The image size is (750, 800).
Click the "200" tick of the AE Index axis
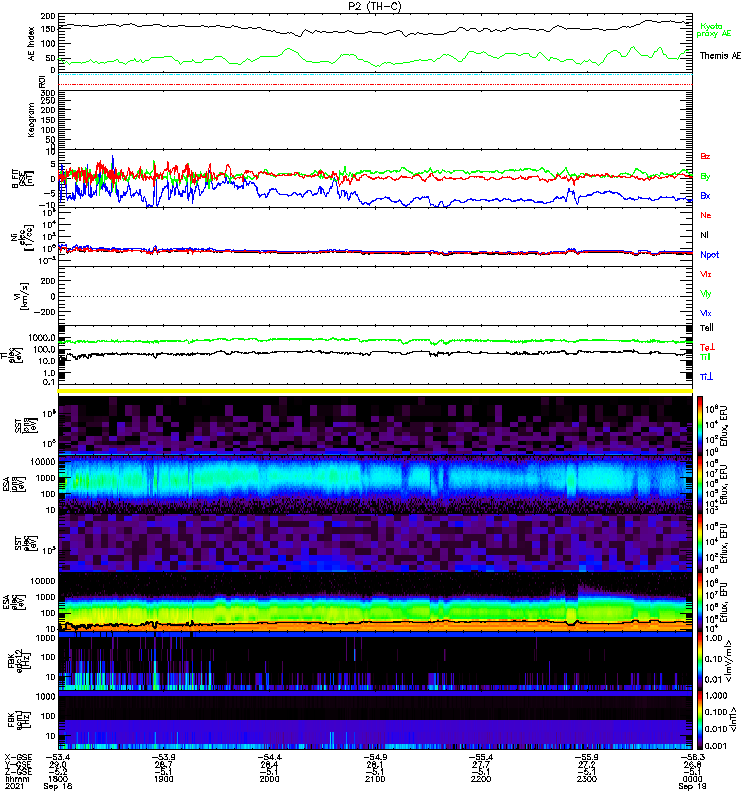pyautogui.click(x=48, y=16)
